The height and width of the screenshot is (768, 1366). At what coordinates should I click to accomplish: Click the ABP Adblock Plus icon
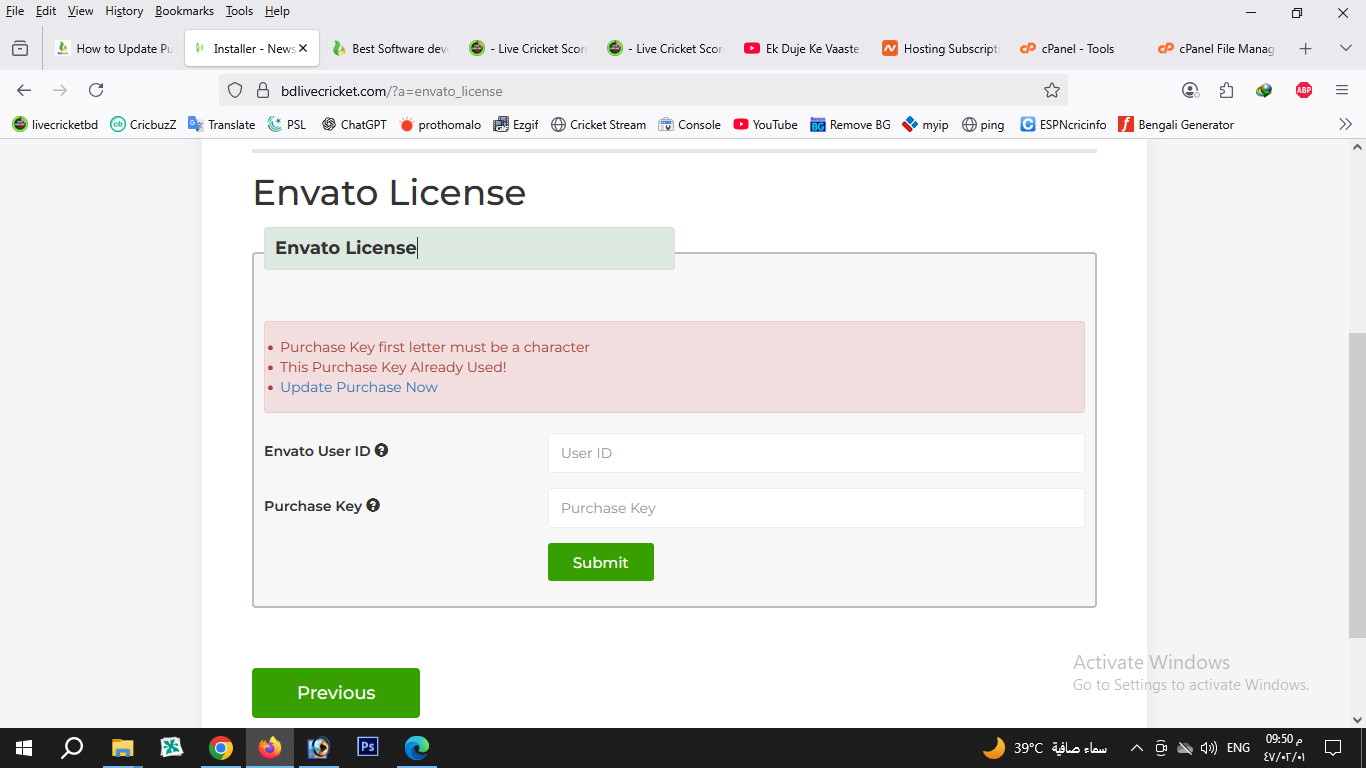(1303, 90)
